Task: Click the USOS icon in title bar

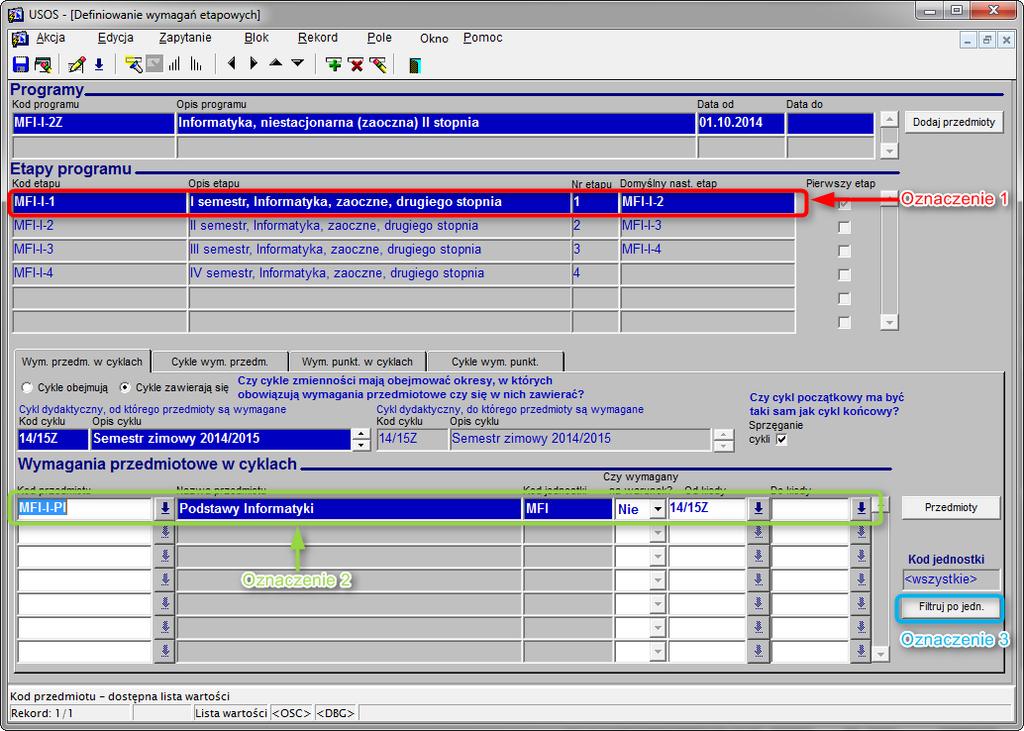Action: click(16, 14)
